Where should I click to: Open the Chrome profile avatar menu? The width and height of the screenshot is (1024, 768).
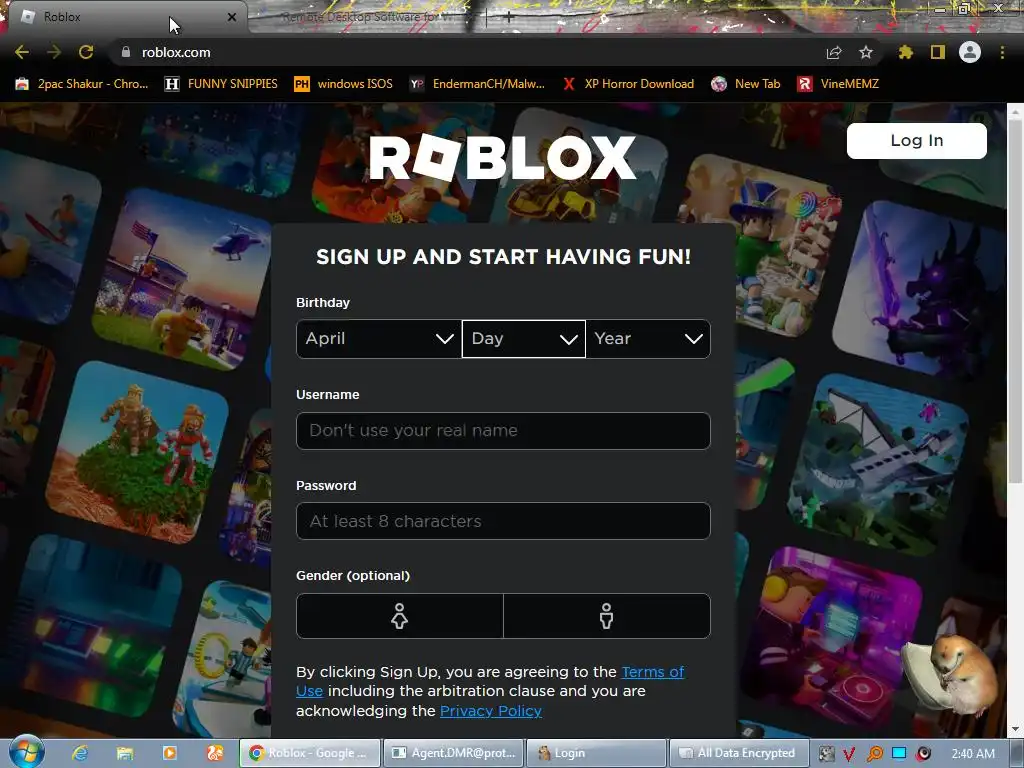click(970, 52)
